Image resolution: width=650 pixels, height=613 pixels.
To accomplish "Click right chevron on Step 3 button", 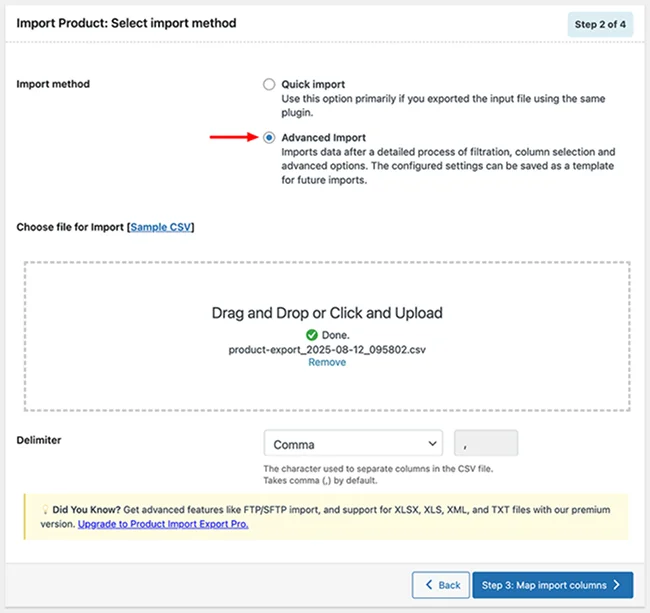I will point(618,585).
